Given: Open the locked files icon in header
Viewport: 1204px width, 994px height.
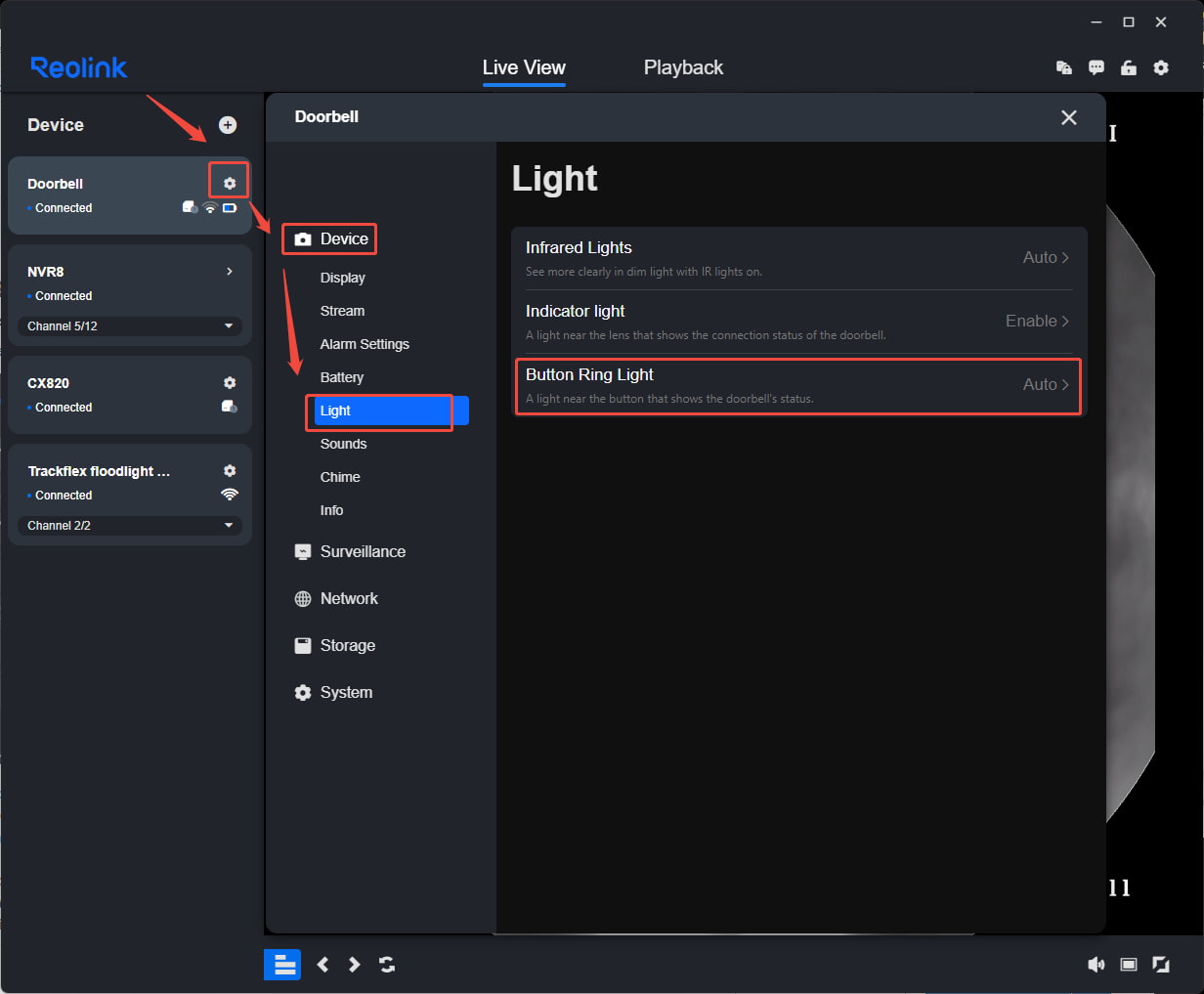Looking at the screenshot, I should [1064, 67].
